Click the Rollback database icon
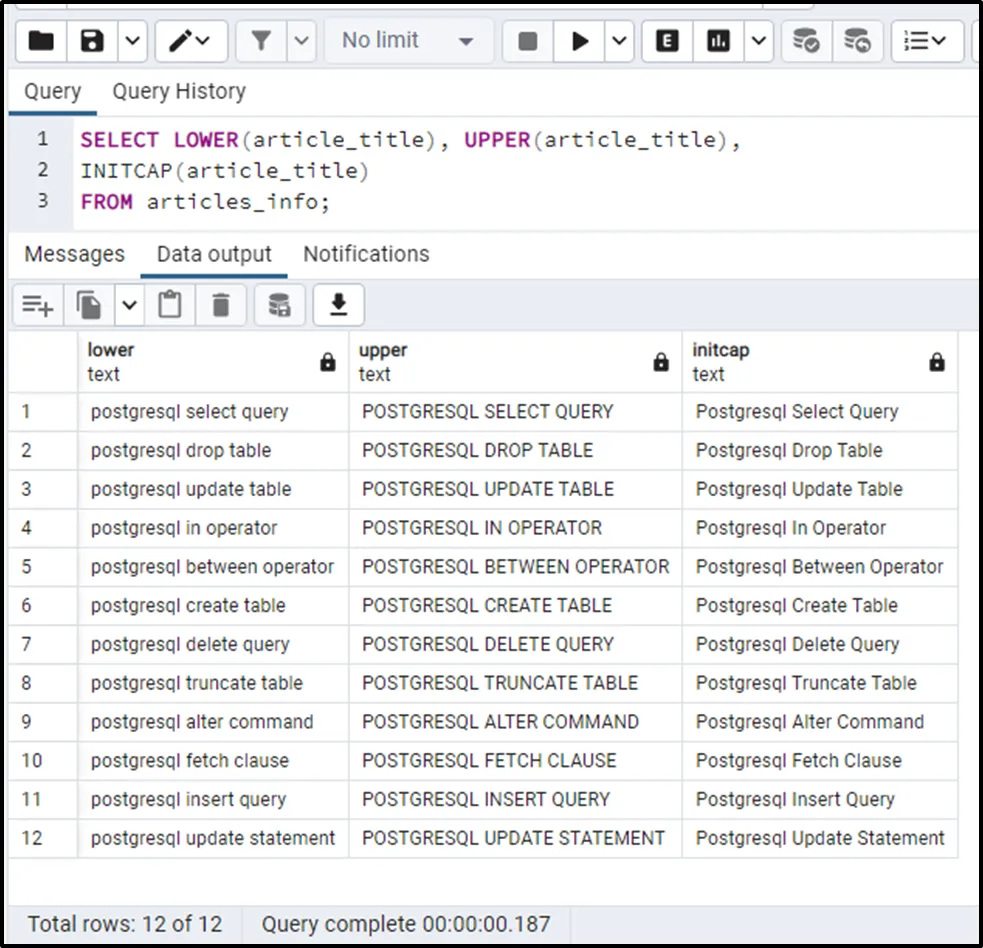The image size is (983, 948). click(x=857, y=41)
